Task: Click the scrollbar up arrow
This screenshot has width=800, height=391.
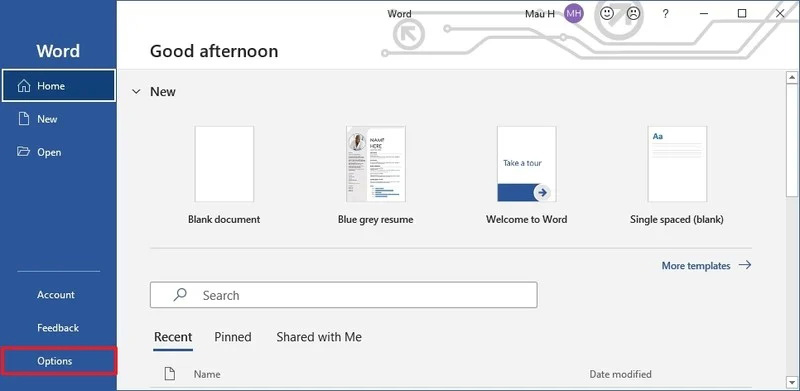Action: [792, 78]
